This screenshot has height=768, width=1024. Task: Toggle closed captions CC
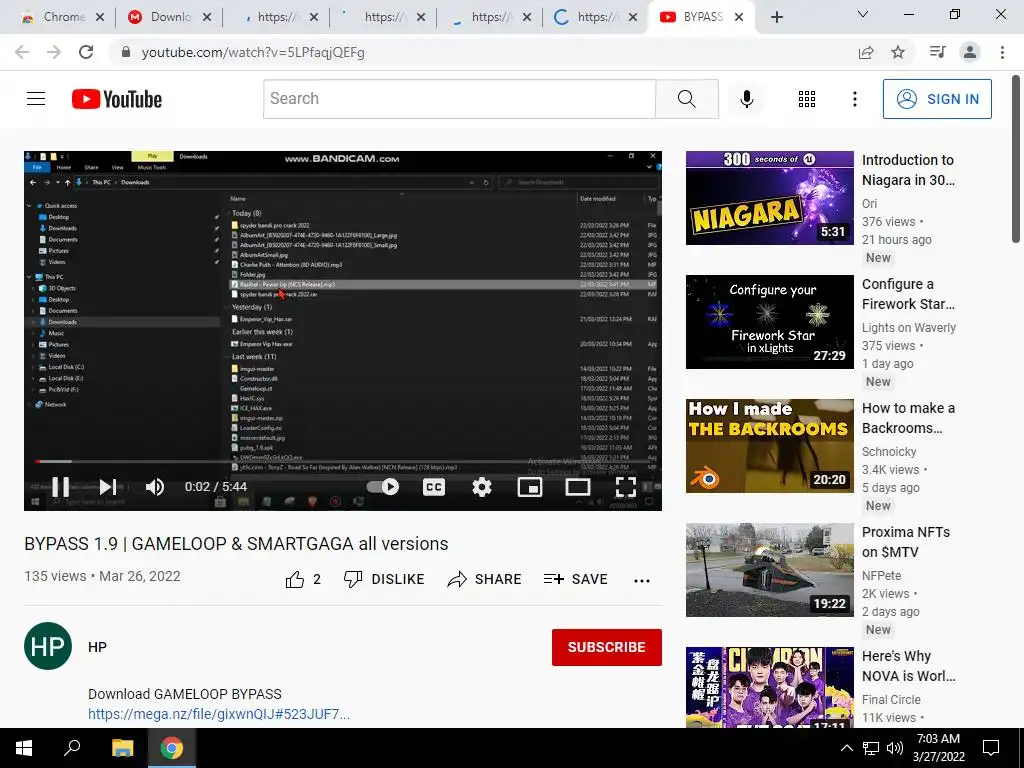(434, 487)
